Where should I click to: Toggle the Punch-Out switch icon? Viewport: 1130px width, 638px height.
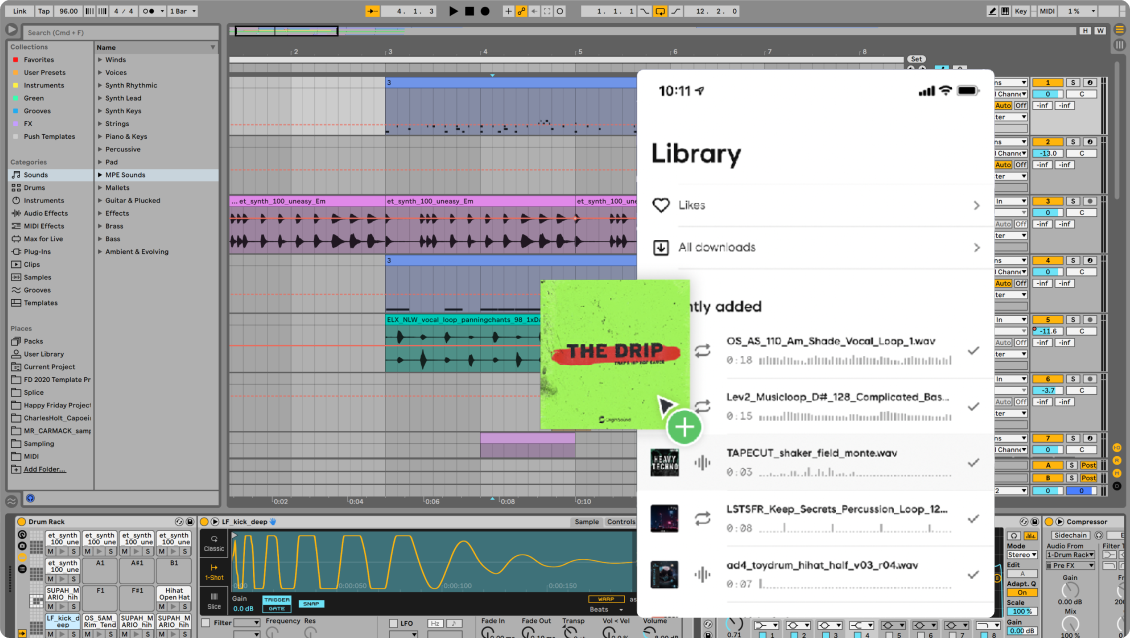pyautogui.click(x=676, y=11)
